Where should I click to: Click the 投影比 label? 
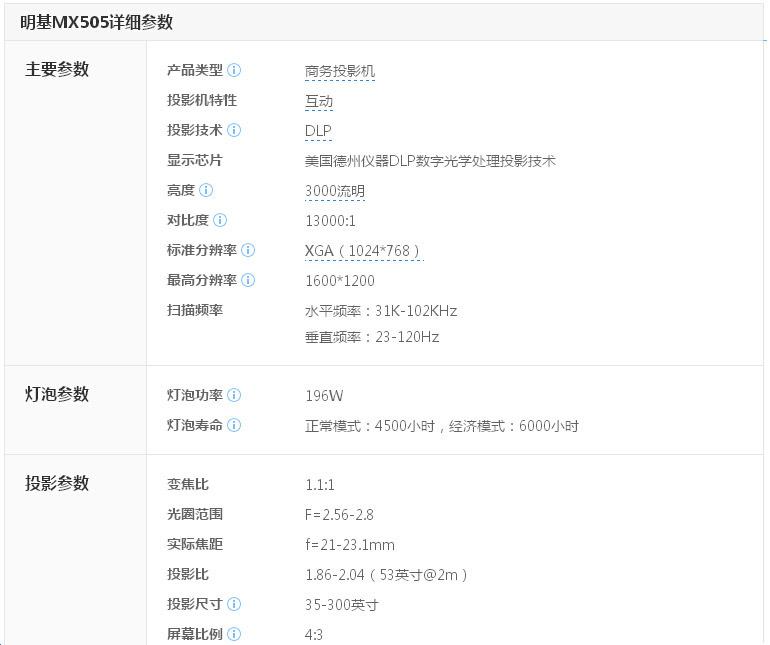coord(188,574)
